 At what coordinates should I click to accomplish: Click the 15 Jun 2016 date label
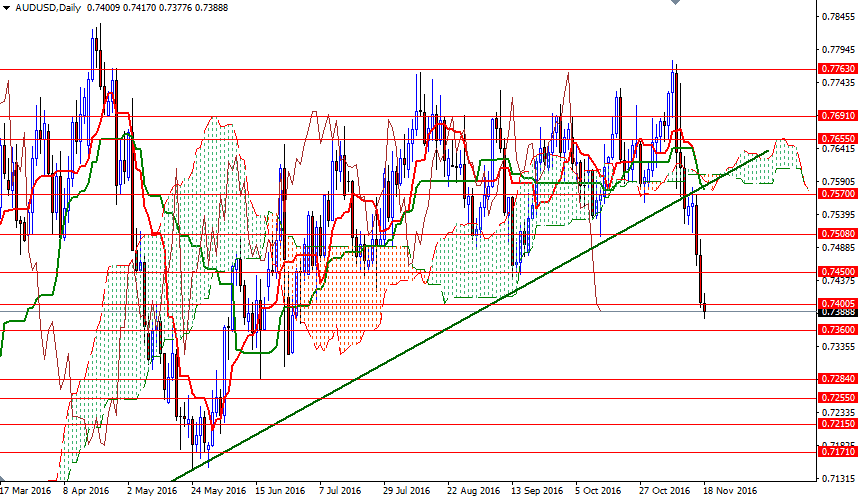coord(280,490)
